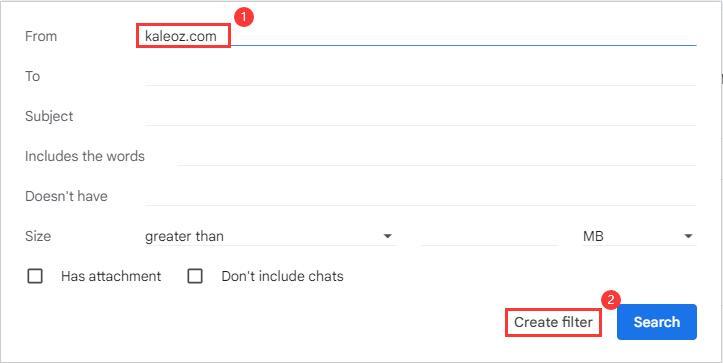Focus the Doesn't have field
723x363 pixels.
420,196
